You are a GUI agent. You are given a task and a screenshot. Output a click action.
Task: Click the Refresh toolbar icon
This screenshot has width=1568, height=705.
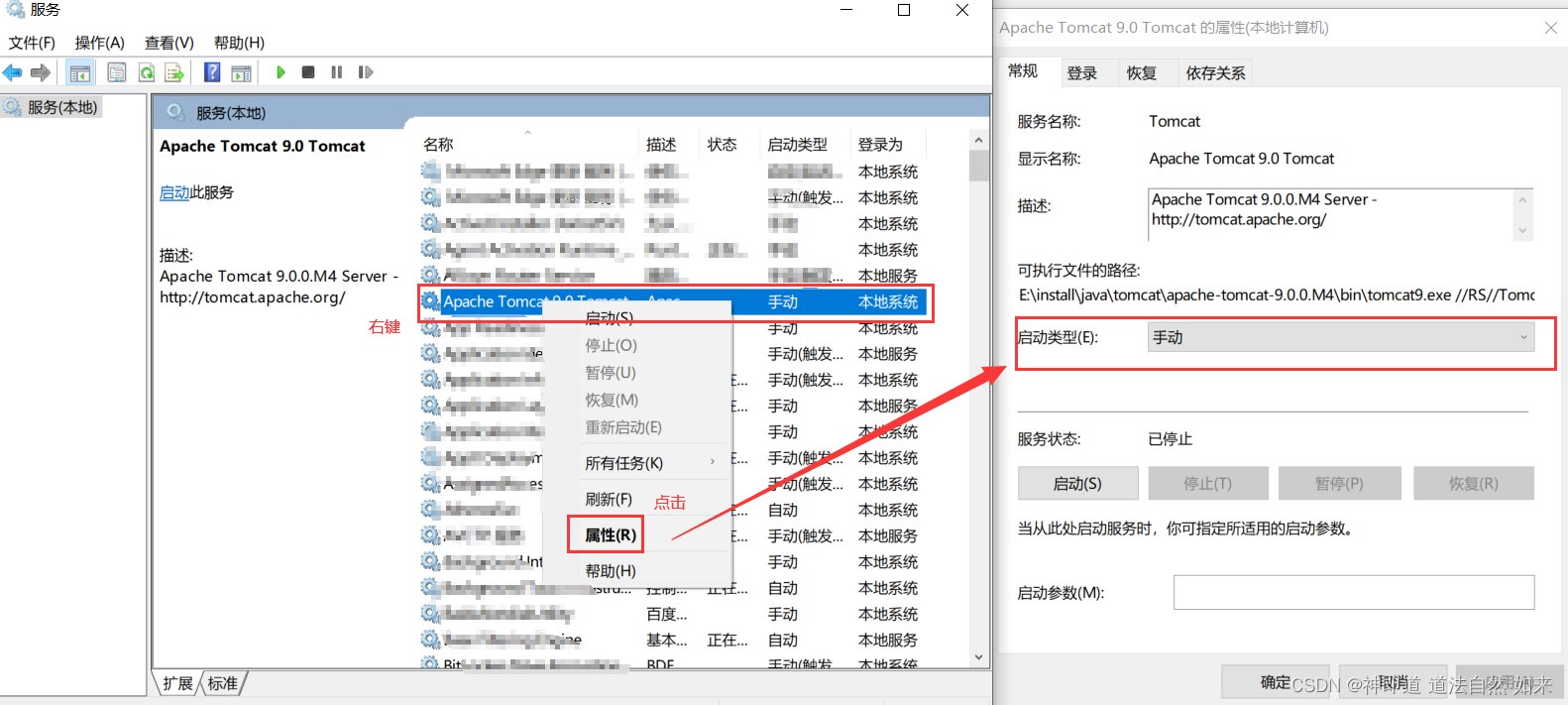click(x=146, y=72)
